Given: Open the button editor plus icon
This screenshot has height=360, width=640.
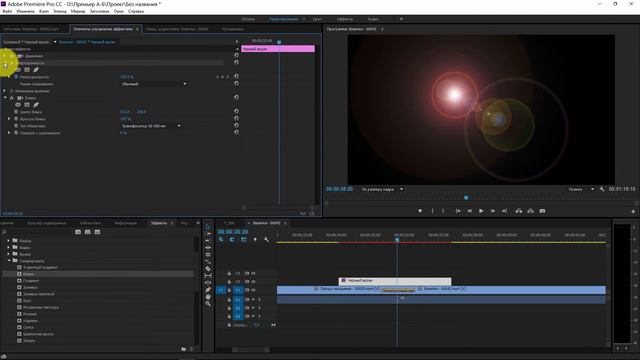Looking at the screenshot, I should tap(633, 211).
